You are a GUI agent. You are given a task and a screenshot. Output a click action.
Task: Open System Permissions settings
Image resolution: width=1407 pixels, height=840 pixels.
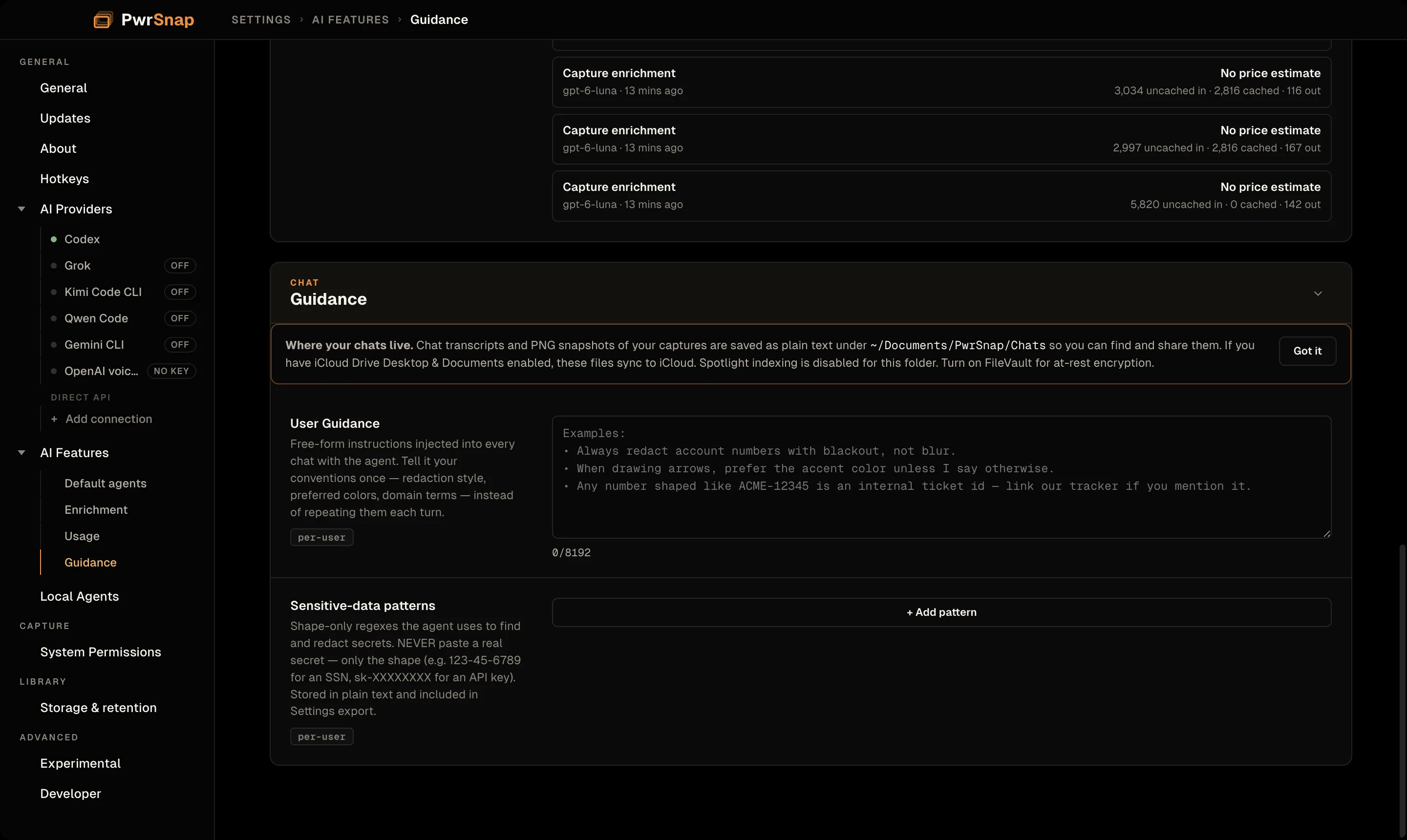tap(101, 652)
